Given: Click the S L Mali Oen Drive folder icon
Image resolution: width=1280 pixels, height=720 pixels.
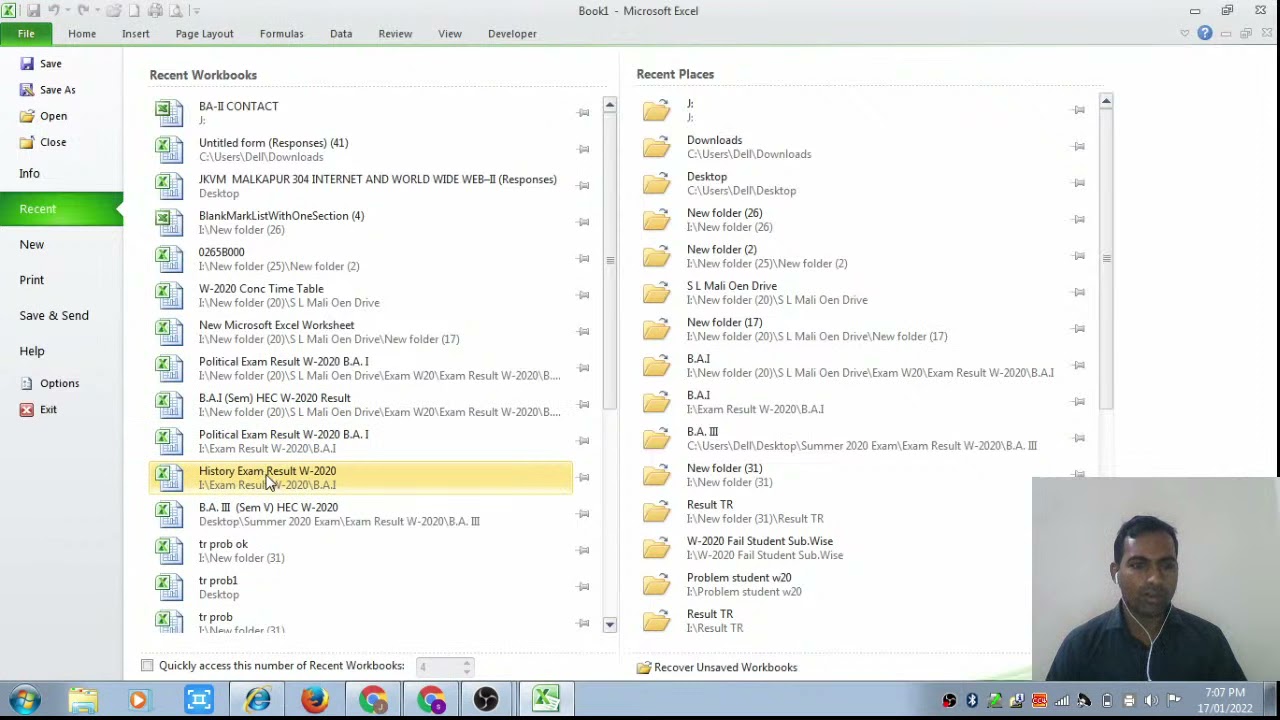Looking at the screenshot, I should (657, 293).
